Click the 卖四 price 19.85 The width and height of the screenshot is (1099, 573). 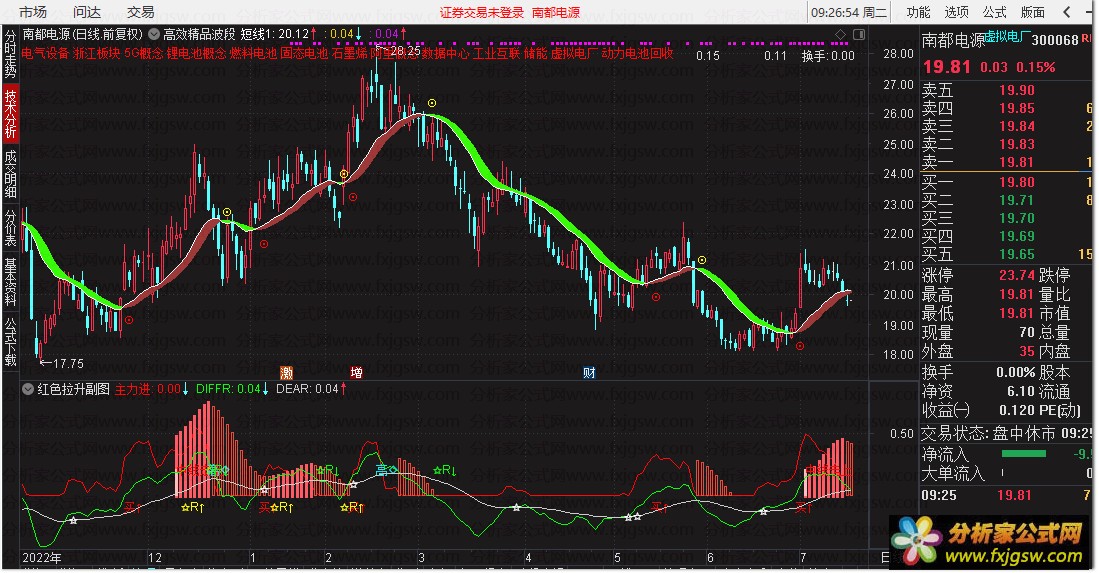click(1017, 108)
